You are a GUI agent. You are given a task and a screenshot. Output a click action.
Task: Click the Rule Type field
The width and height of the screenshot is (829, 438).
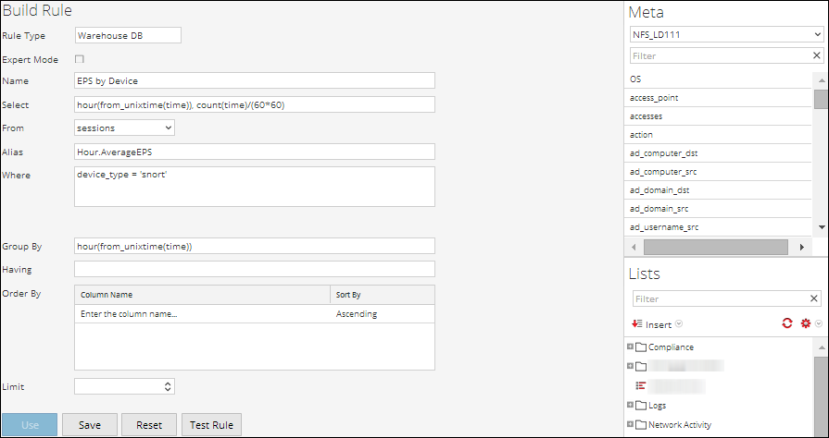128,35
